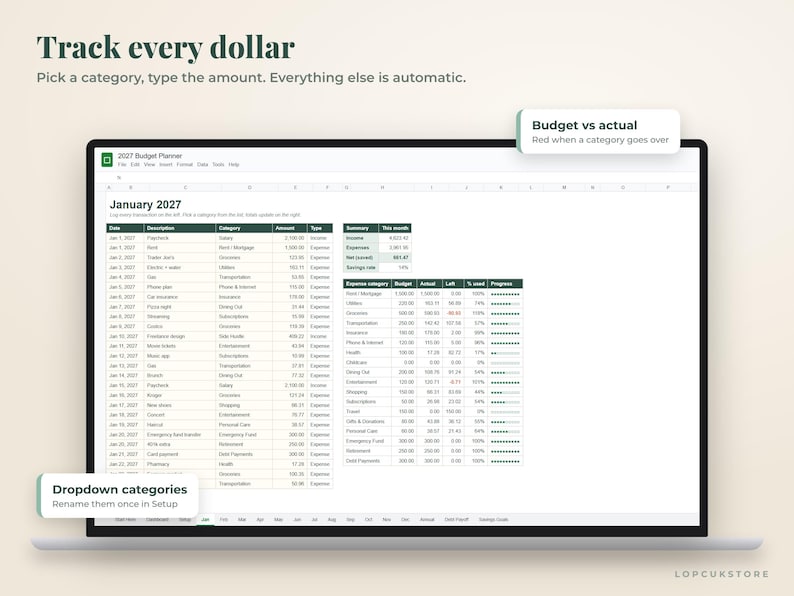Select column C header
This screenshot has height=596, width=794.
[x=185, y=188]
